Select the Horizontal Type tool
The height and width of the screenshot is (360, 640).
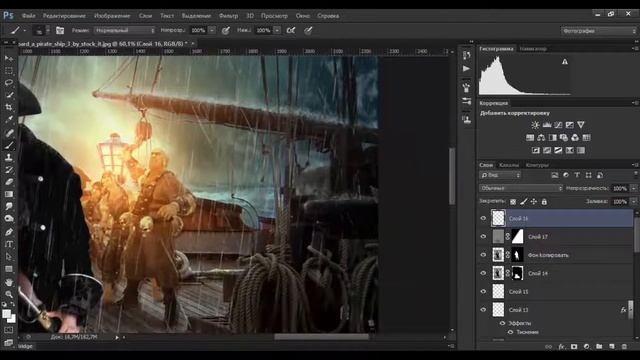(9, 244)
